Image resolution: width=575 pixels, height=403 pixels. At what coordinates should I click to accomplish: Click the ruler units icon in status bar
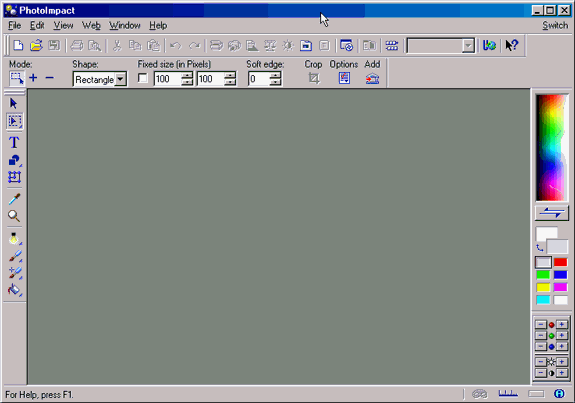point(508,394)
